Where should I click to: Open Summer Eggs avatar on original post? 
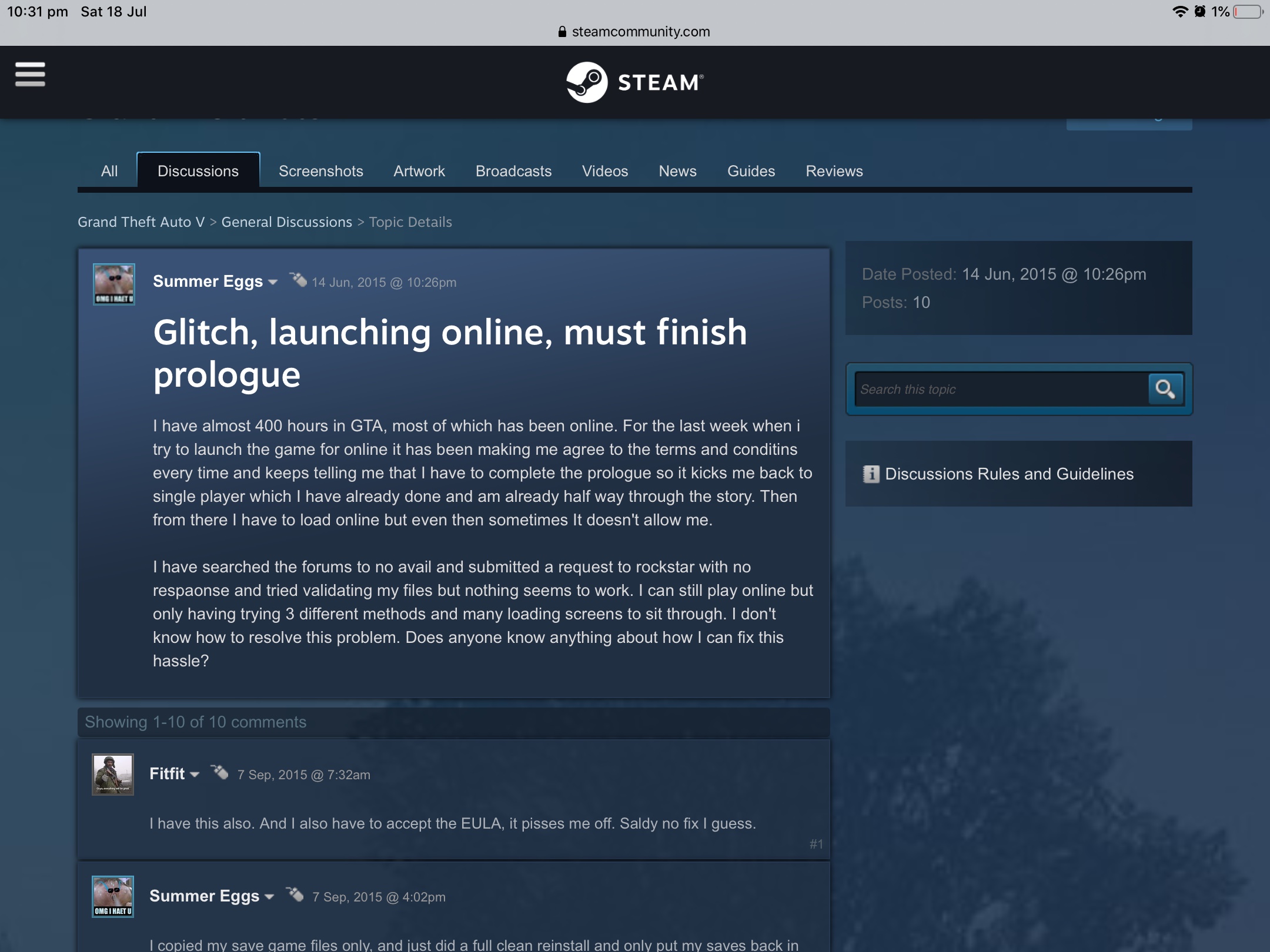point(114,284)
